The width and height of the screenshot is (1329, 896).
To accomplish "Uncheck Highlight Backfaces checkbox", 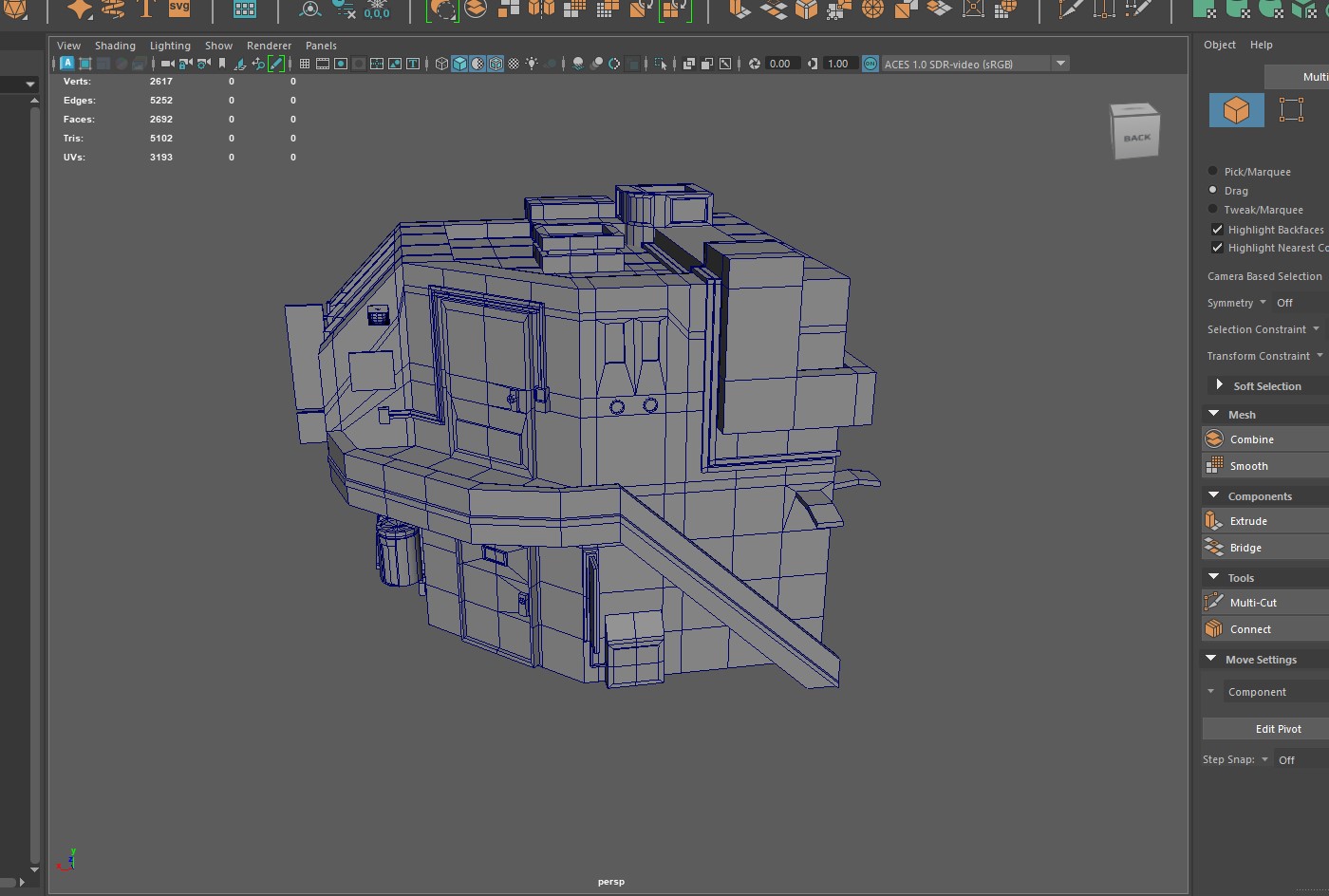I will click(1217, 230).
